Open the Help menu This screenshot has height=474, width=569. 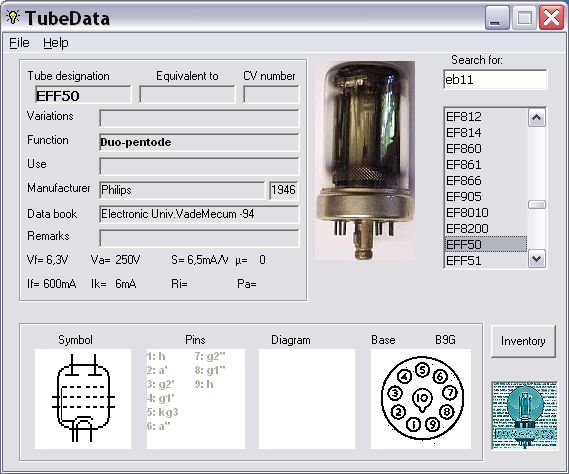(x=56, y=43)
